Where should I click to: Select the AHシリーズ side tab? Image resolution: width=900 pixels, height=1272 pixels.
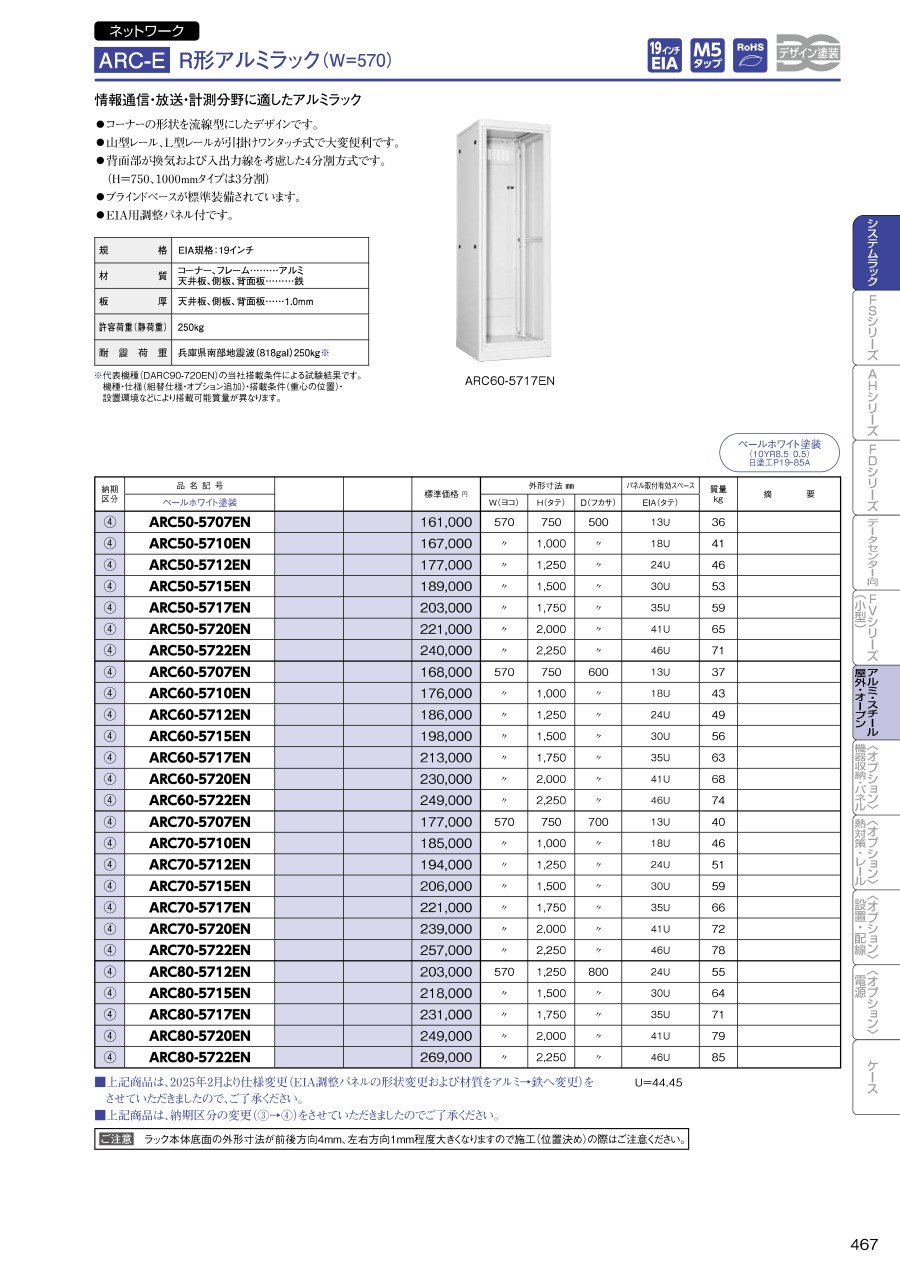pyautogui.click(x=871, y=402)
